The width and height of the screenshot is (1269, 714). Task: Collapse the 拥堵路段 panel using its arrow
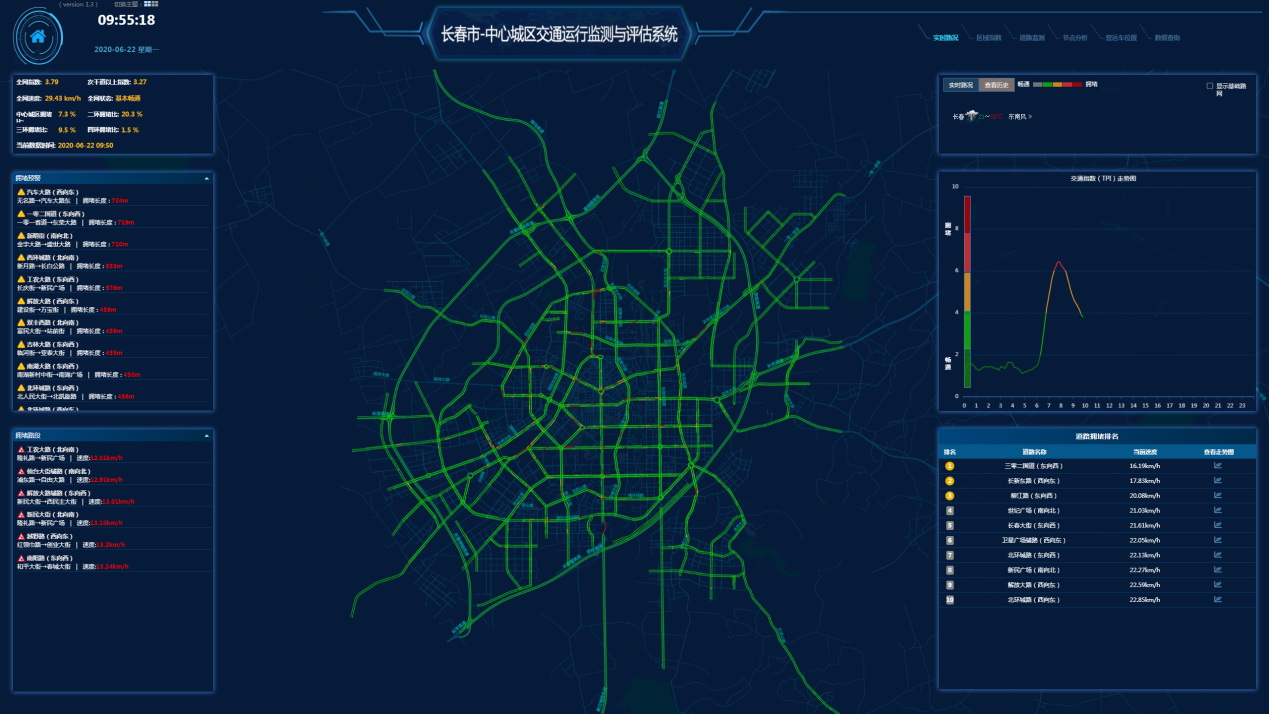206,436
